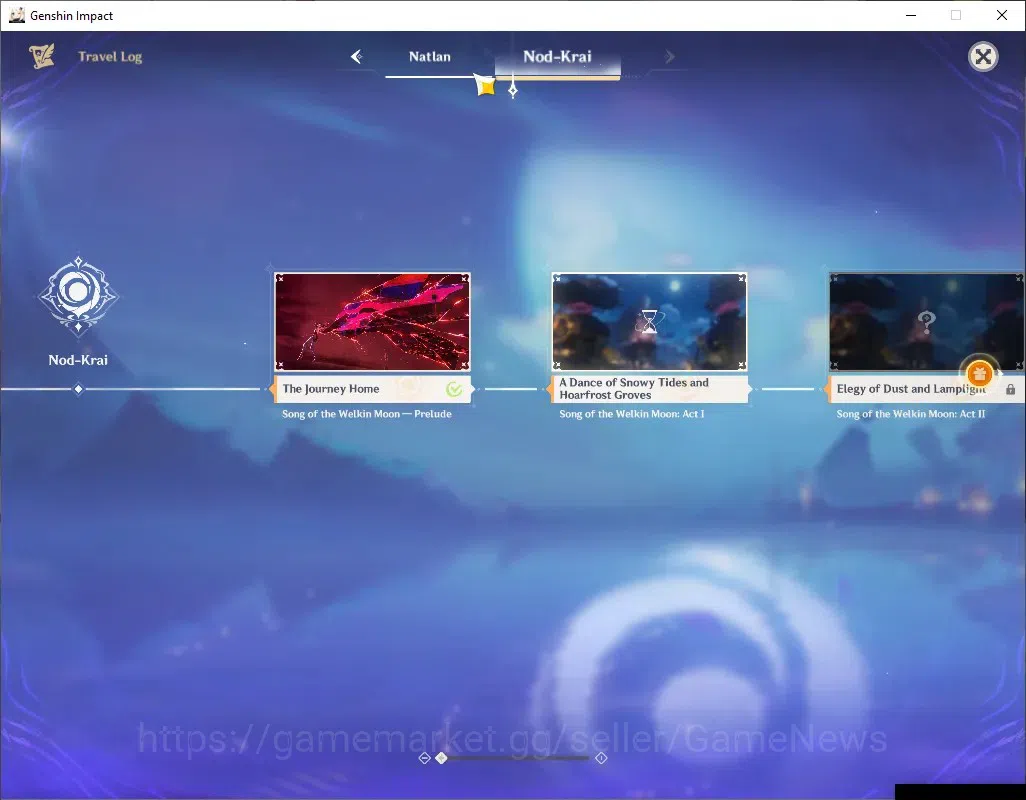Click the question mark locked quest icon
Image resolution: width=1026 pixels, height=800 pixels.
(926, 322)
